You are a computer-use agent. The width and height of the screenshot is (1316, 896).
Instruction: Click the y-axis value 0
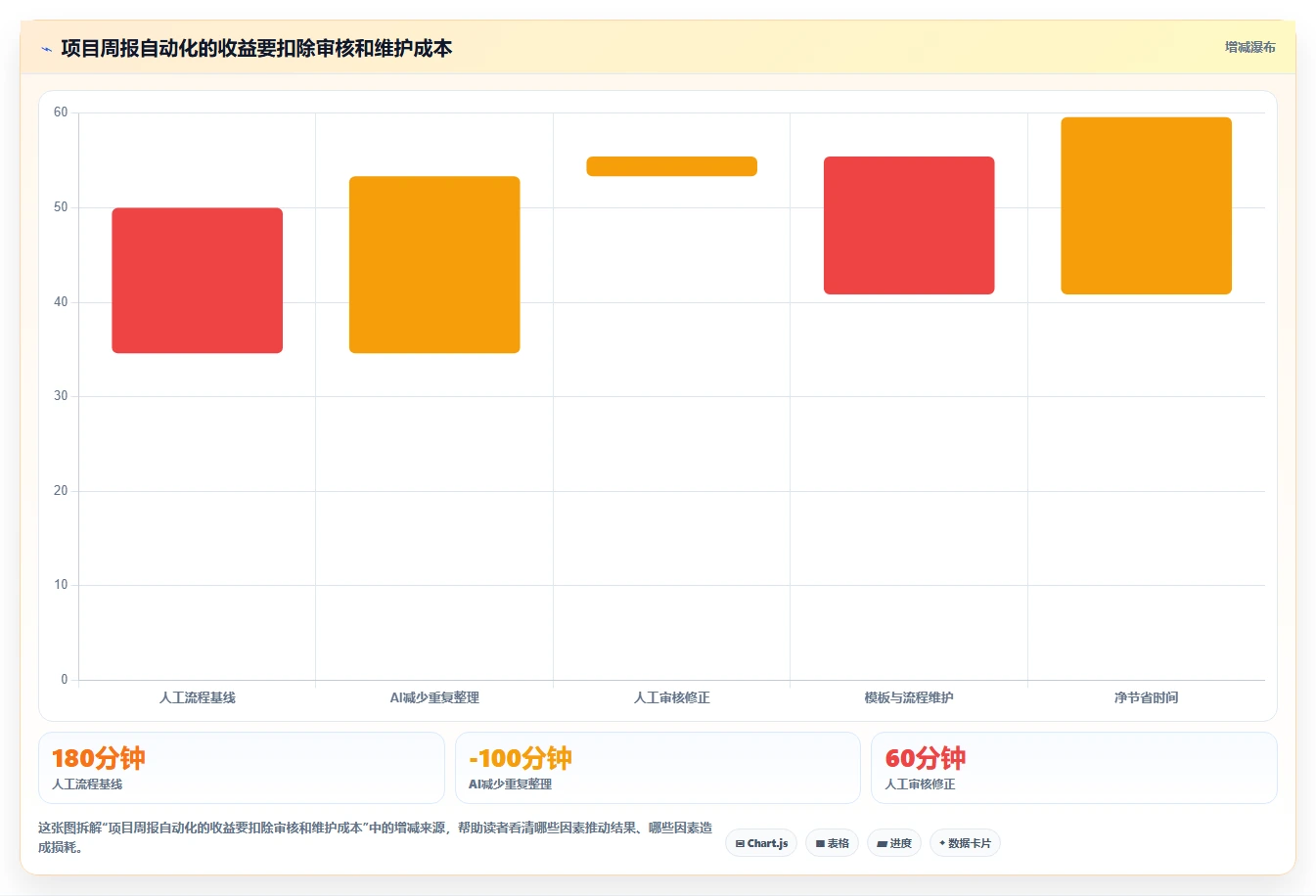(x=65, y=680)
